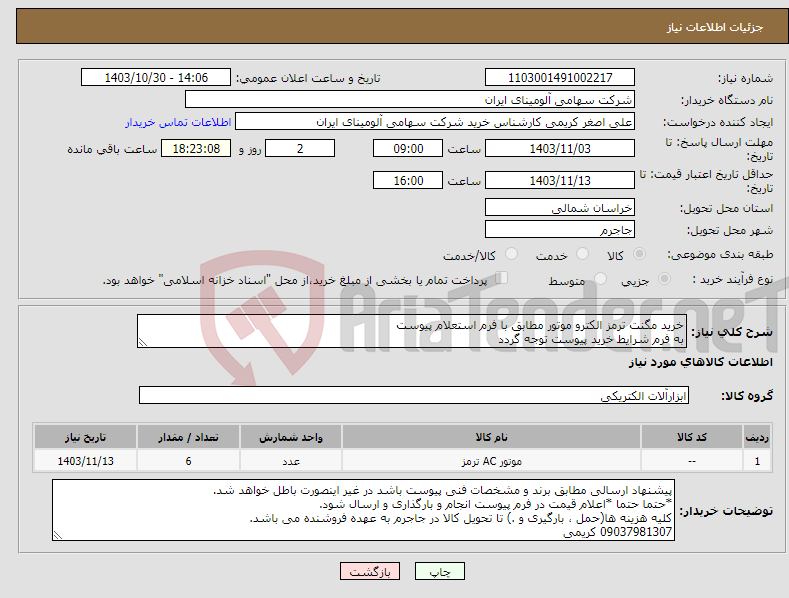Click the row number cell 1
Viewport: 789px width, 598px height.
[757, 461]
